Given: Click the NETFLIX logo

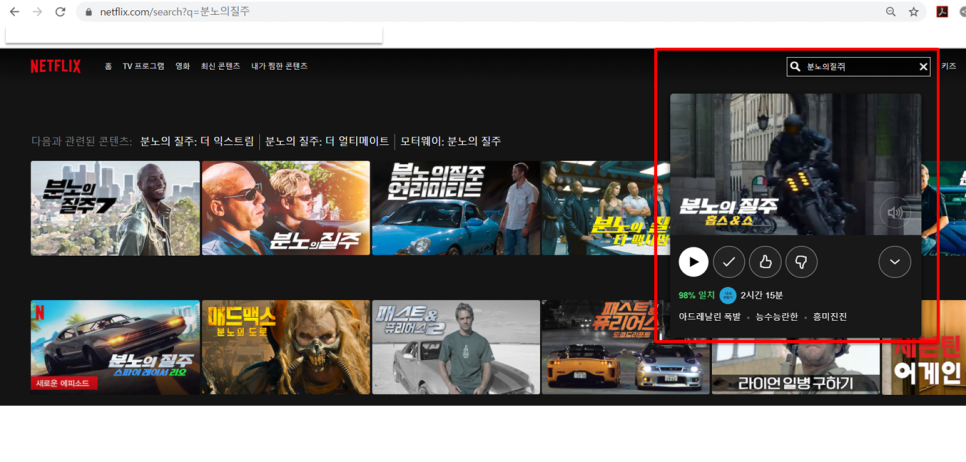Looking at the screenshot, I should tap(55, 67).
